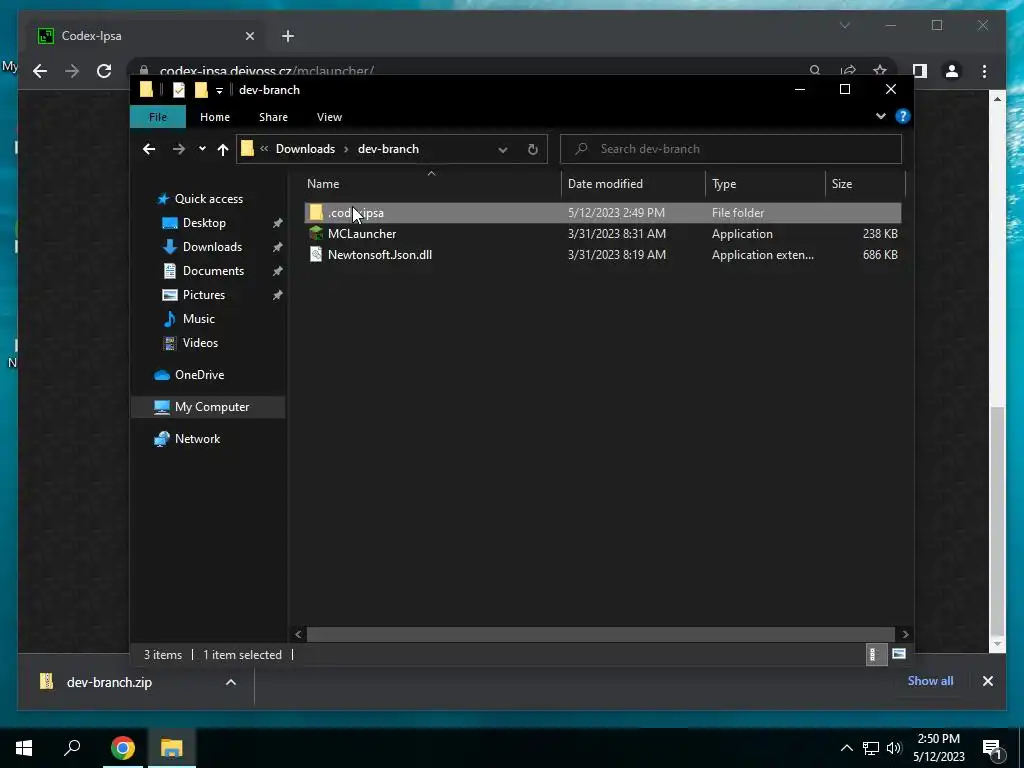The width and height of the screenshot is (1024, 768).
Task: Click the Chrome taskbar icon
Action: [x=122, y=748]
